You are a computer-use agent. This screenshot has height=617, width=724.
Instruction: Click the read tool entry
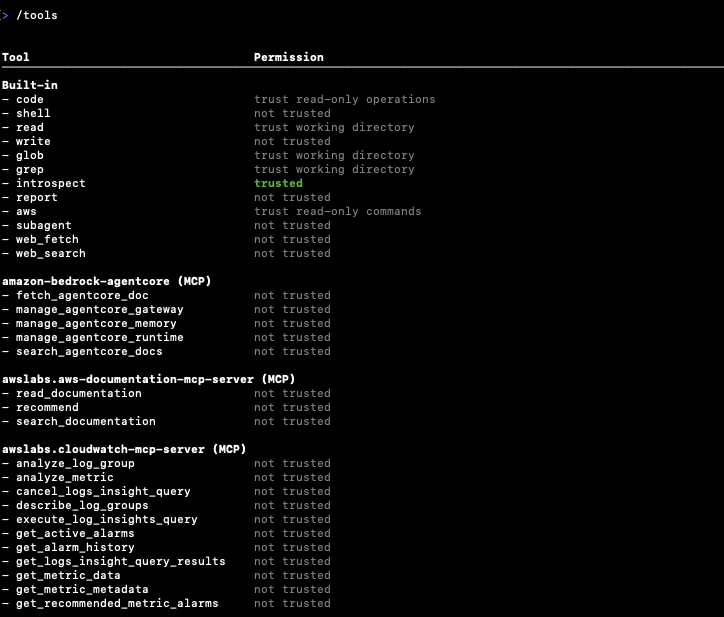30,127
